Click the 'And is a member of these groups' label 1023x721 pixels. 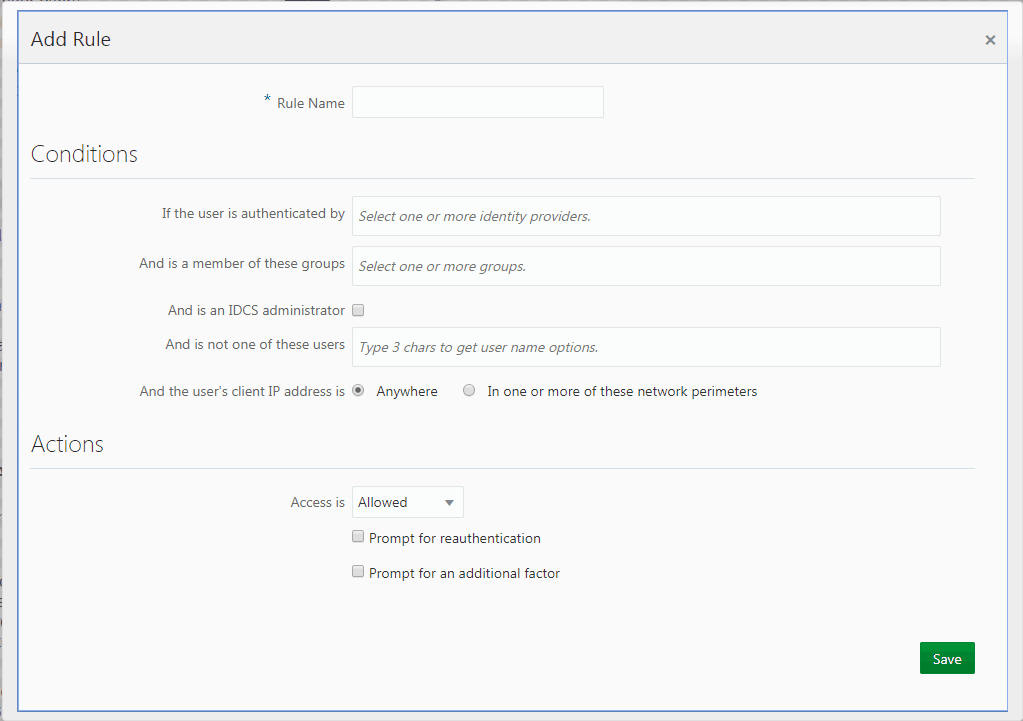tap(242, 263)
